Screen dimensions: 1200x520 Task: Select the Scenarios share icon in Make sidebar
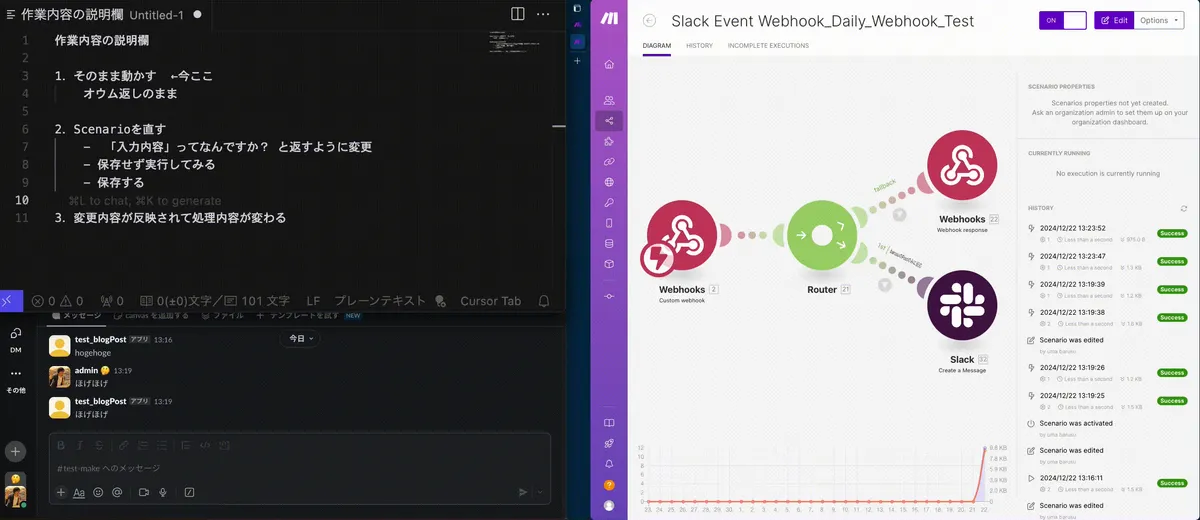[609, 120]
